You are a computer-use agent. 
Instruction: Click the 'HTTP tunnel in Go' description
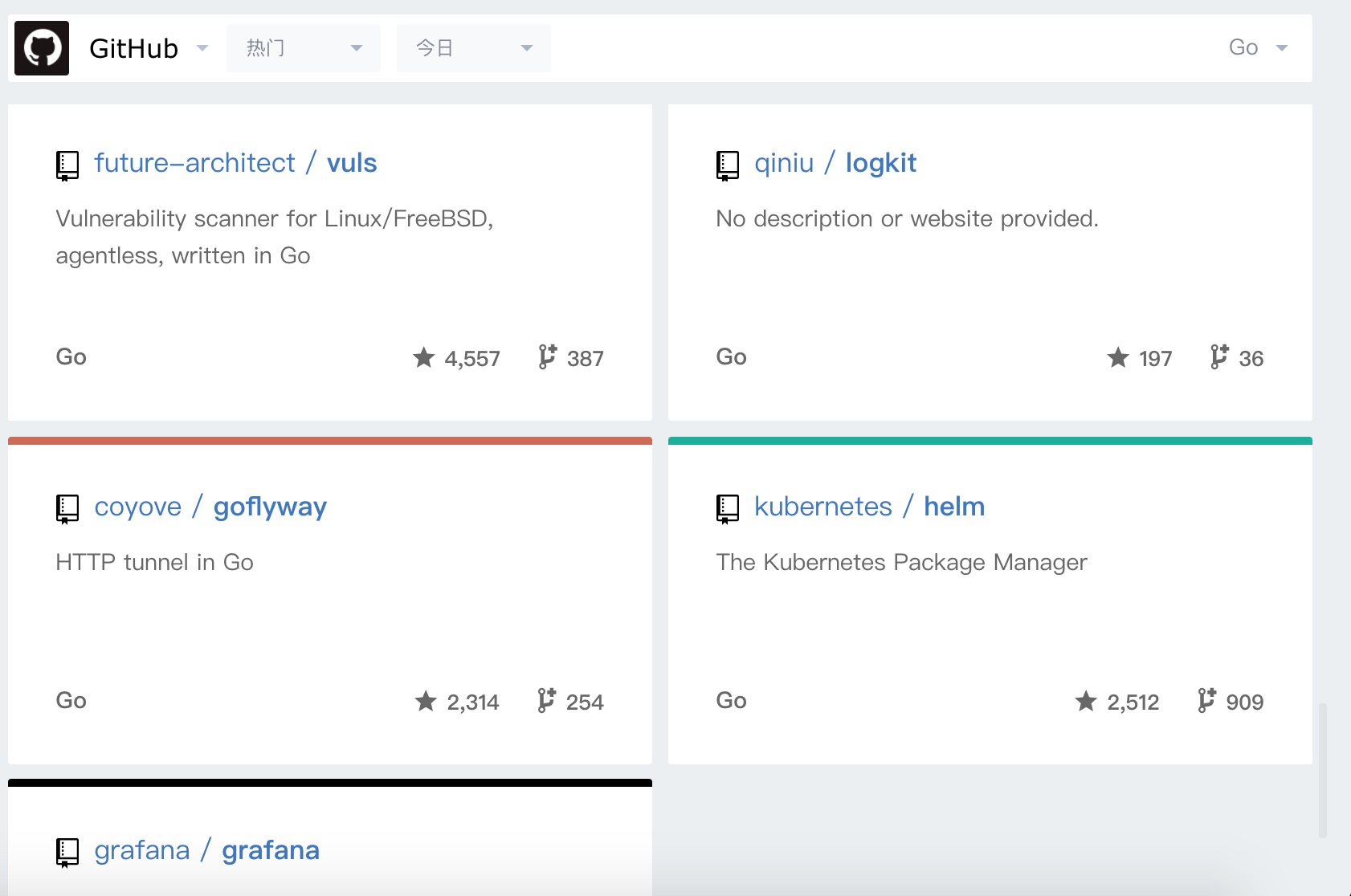[155, 562]
